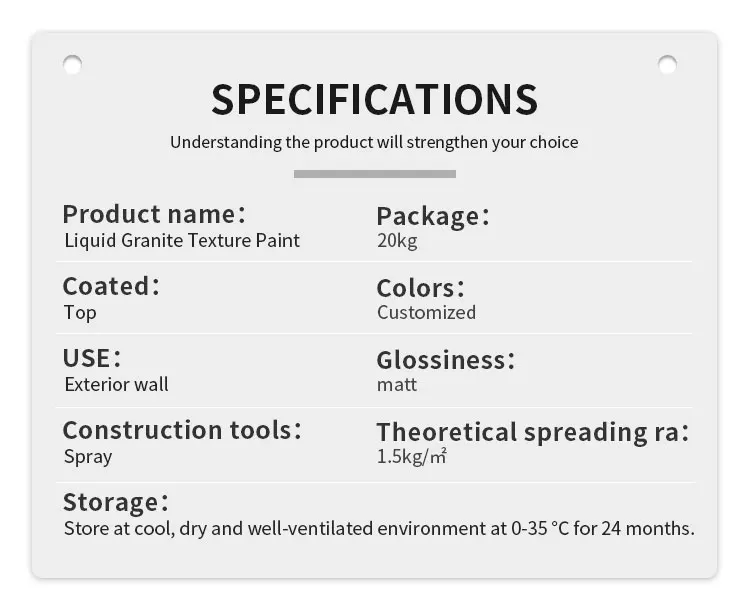Click the gray divider bar under subtitle

pyautogui.click(x=375, y=174)
